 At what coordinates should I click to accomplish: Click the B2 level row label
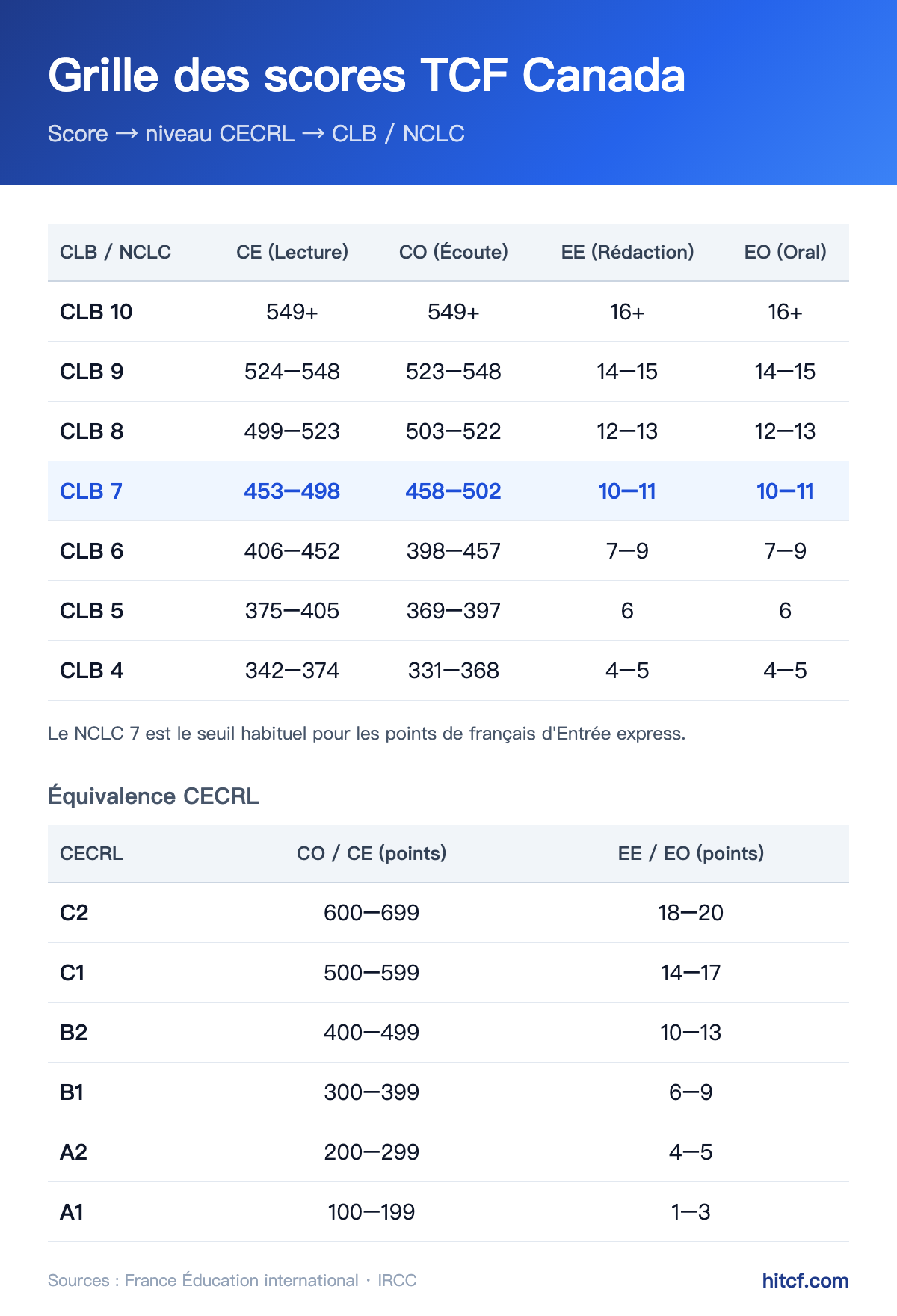pyautogui.click(x=73, y=1033)
